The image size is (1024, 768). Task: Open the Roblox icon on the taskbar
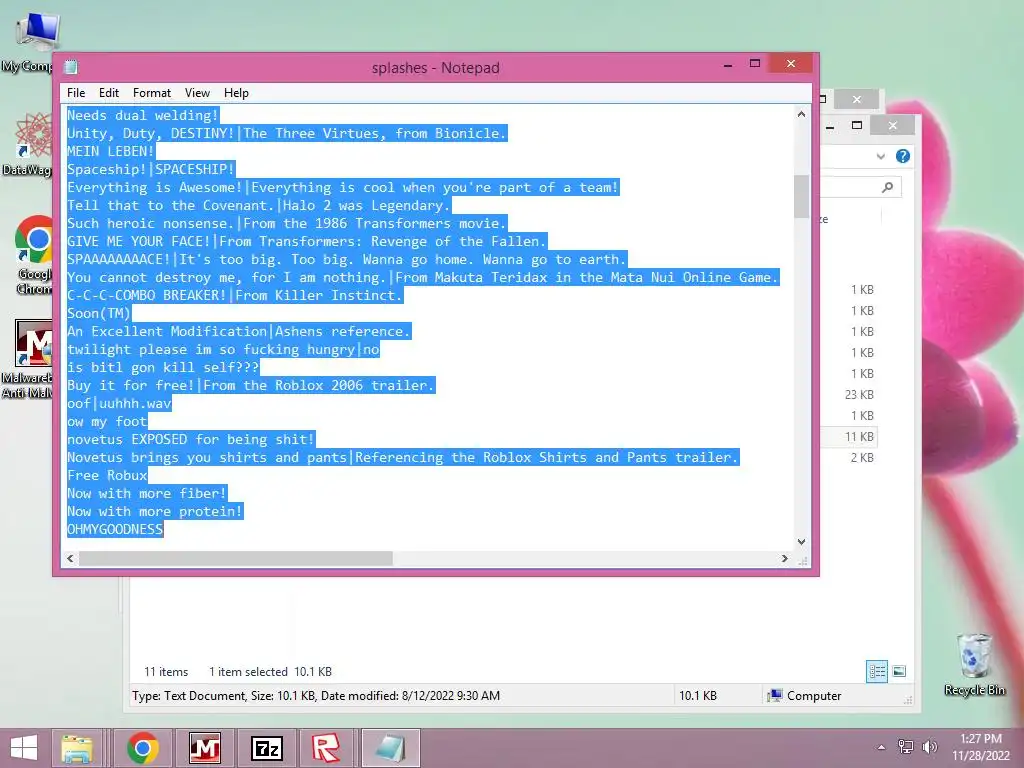326,748
